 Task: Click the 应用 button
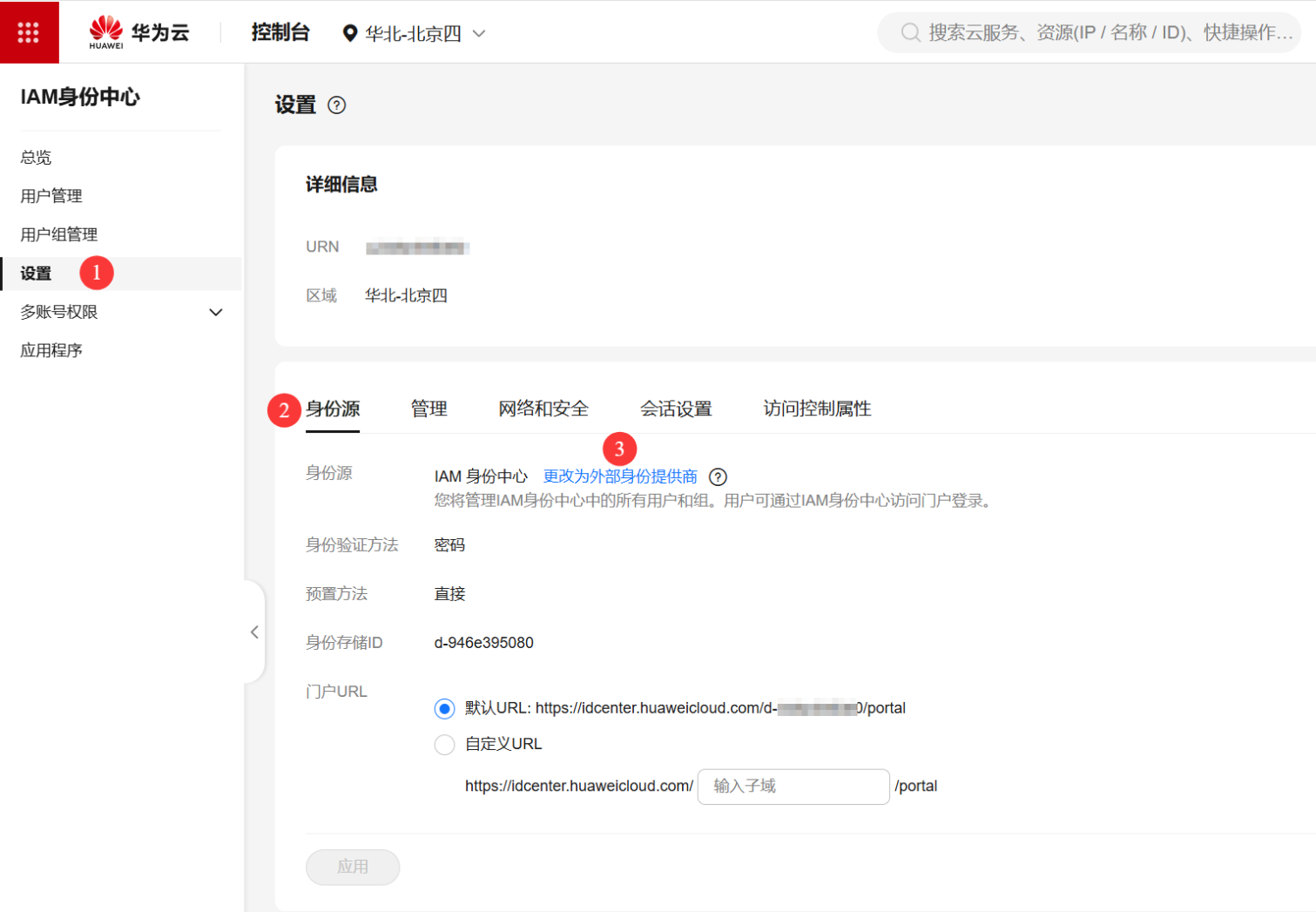[x=353, y=867]
